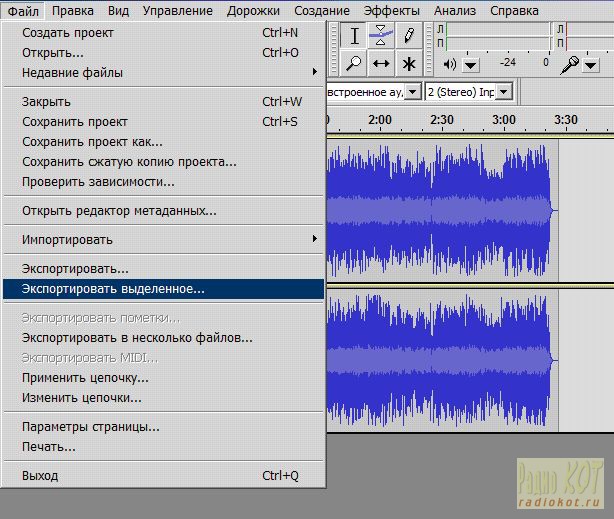Click inside the upper waveform channel
Image resolution: width=614 pixels, height=519 pixels.
click(x=442, y=210)
